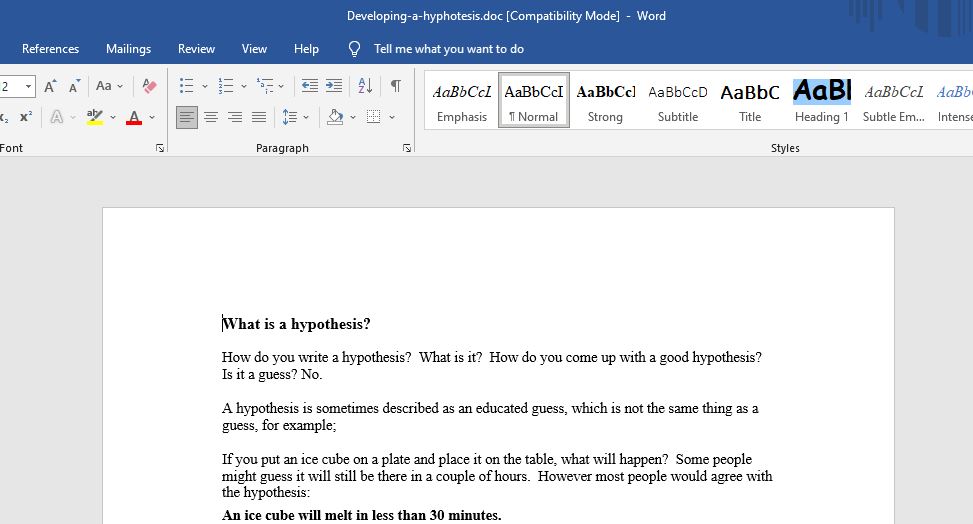The height and width of the screenshot is (524, 973).
Task: Open the Font dialog launcher
Action: click(x=160, y=148)
